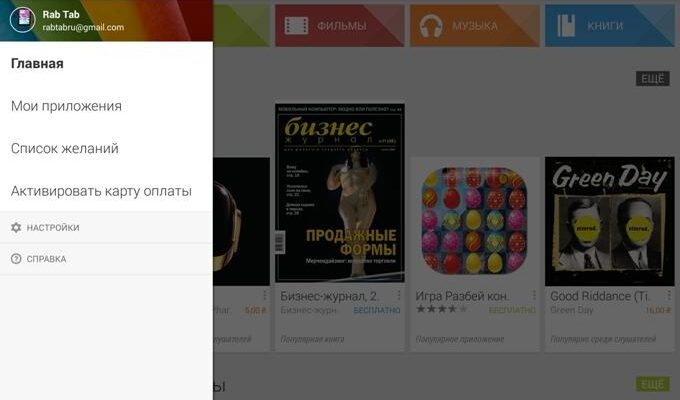
Task: Open the headphones Музыка icon
Action: [431, 26]
